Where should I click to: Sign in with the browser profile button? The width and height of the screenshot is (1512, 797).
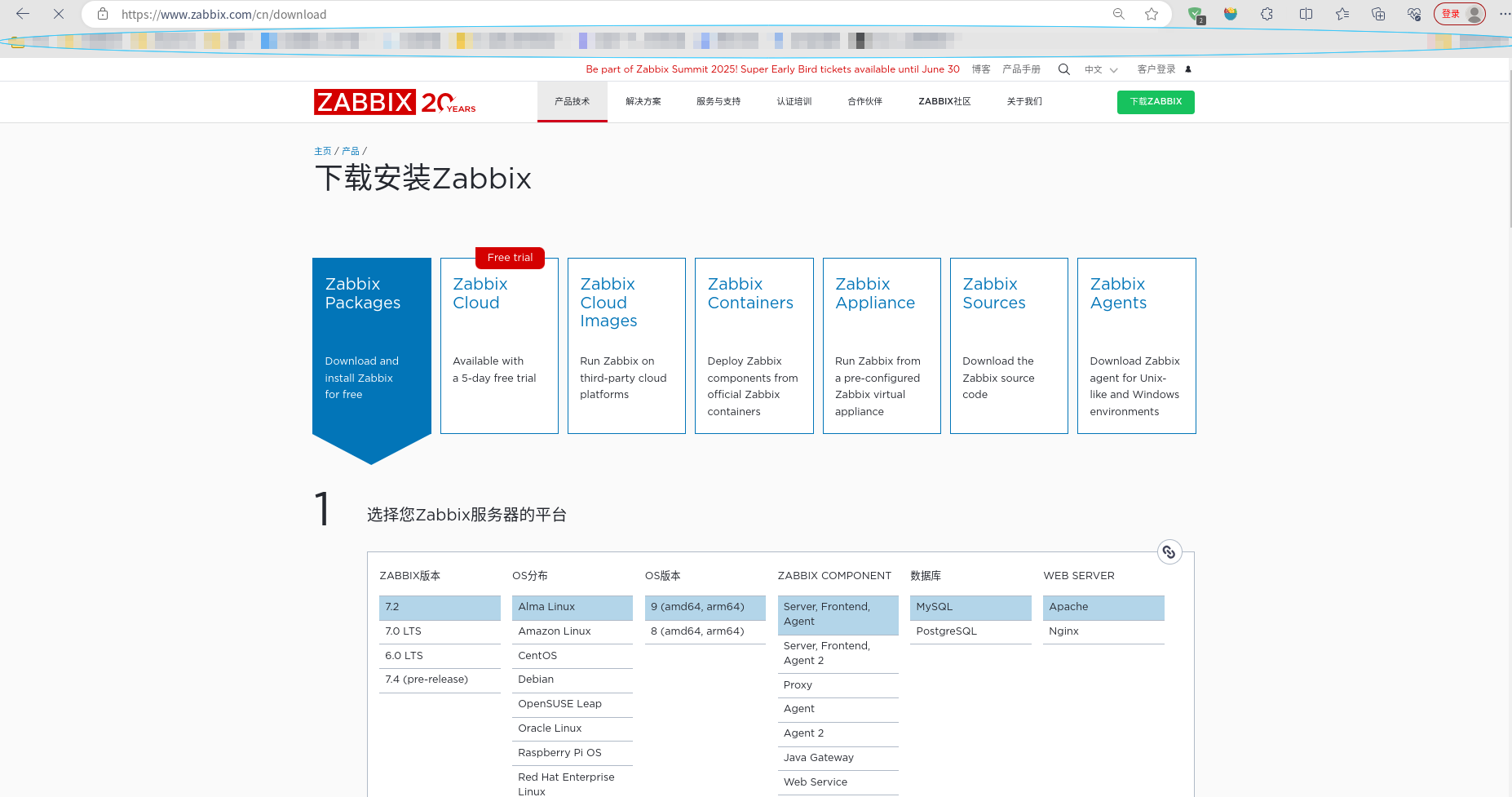[1460, 14]
